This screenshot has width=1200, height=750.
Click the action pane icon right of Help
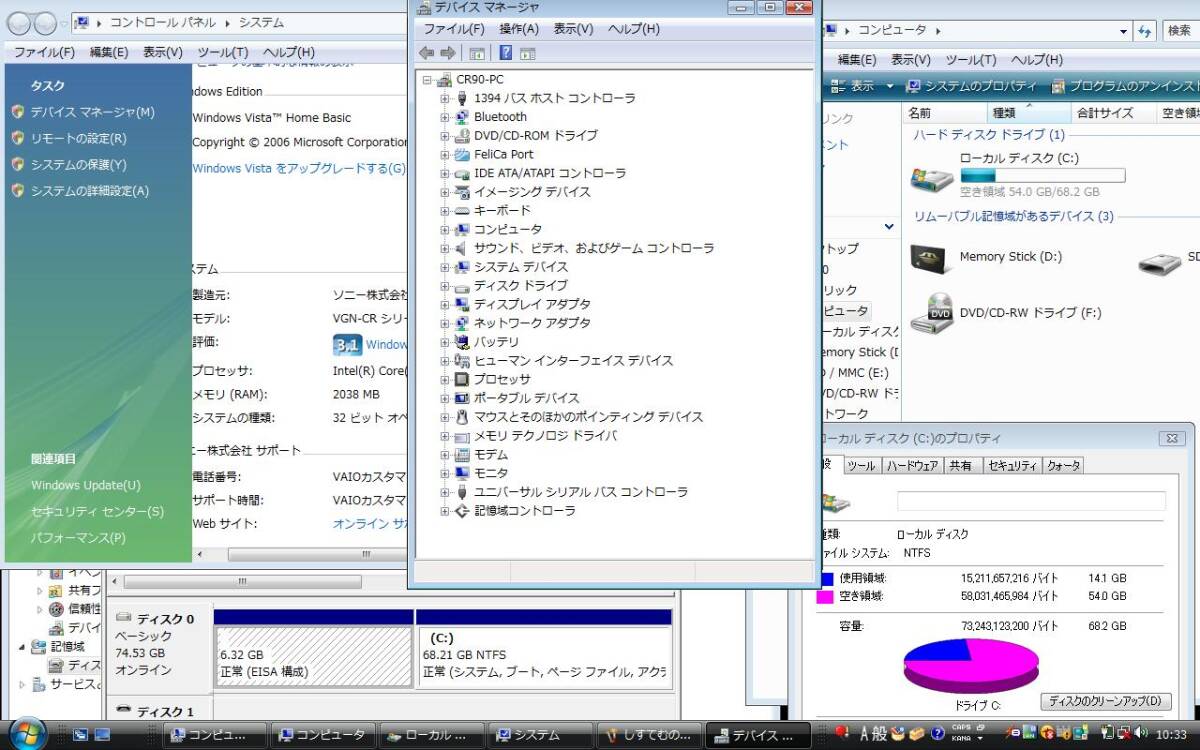click(528, 53)
